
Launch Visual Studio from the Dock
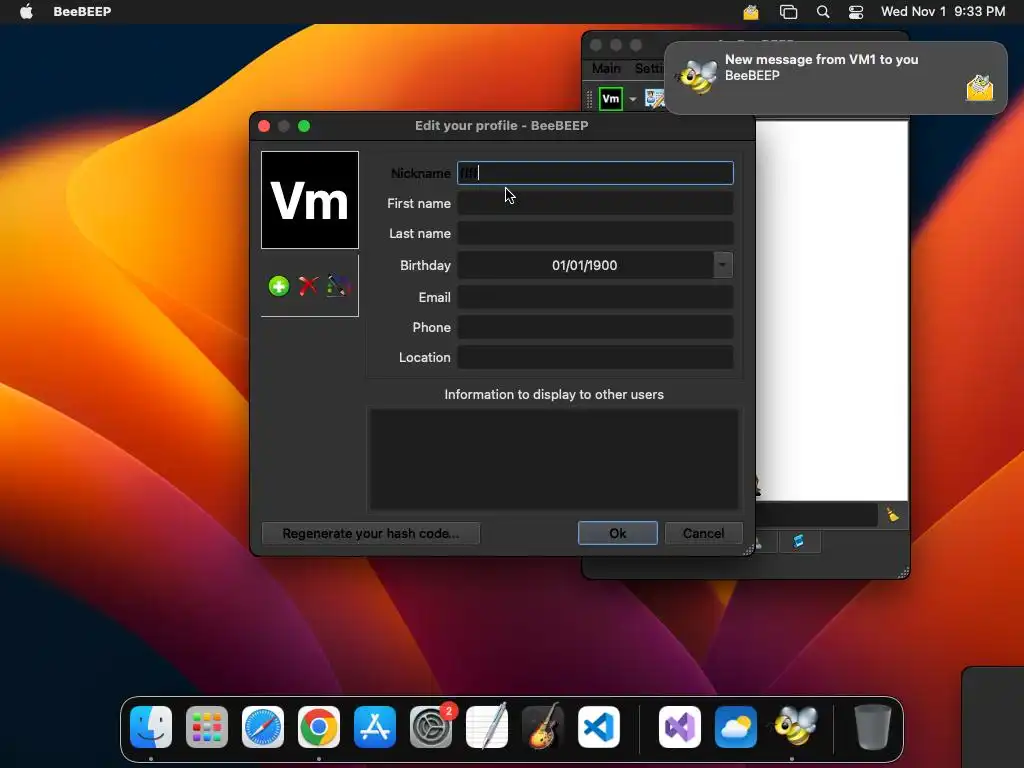tap(680, 727)
